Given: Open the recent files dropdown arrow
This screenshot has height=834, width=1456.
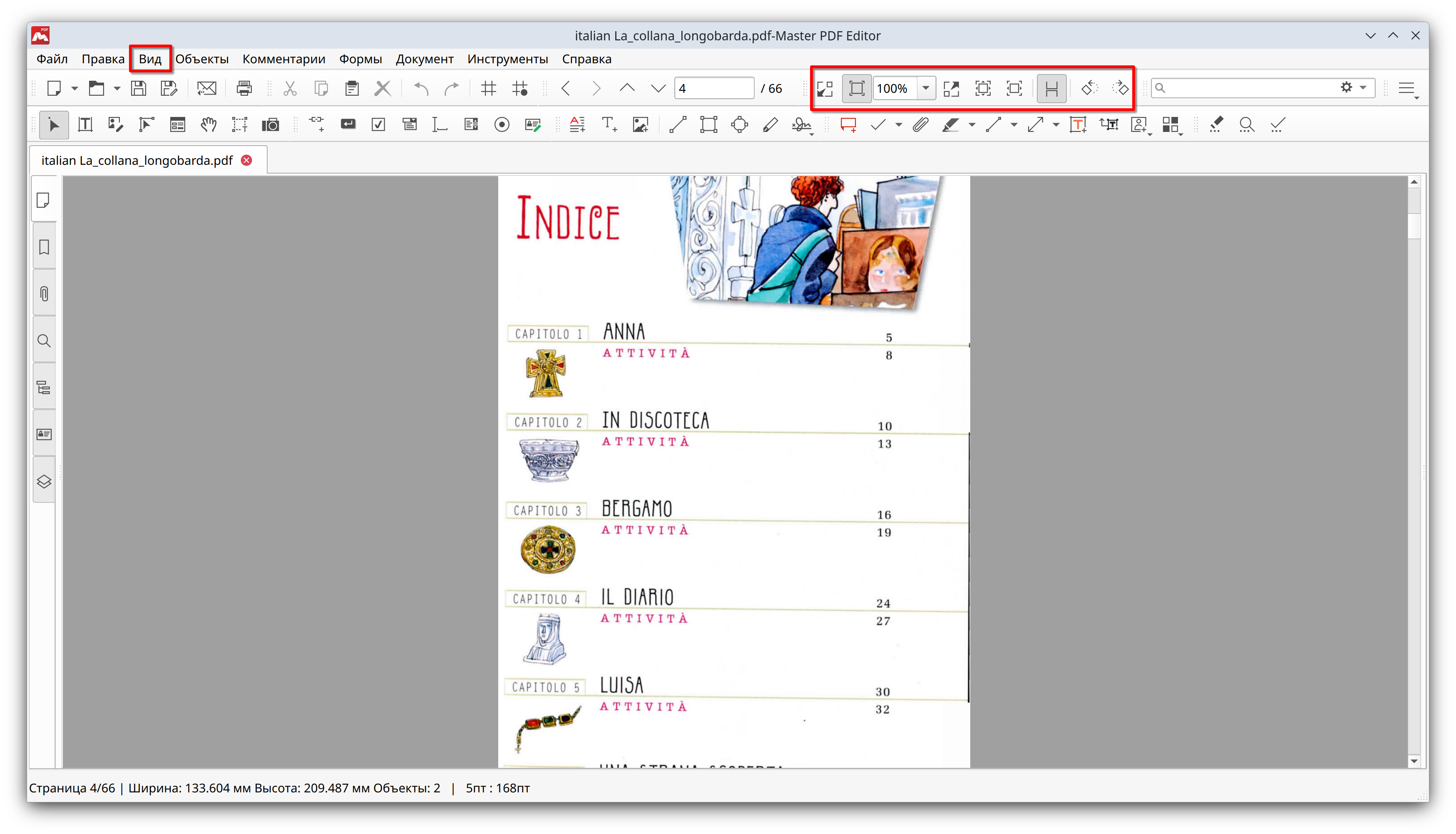Looking at the screenshot, I should [117, 88].
